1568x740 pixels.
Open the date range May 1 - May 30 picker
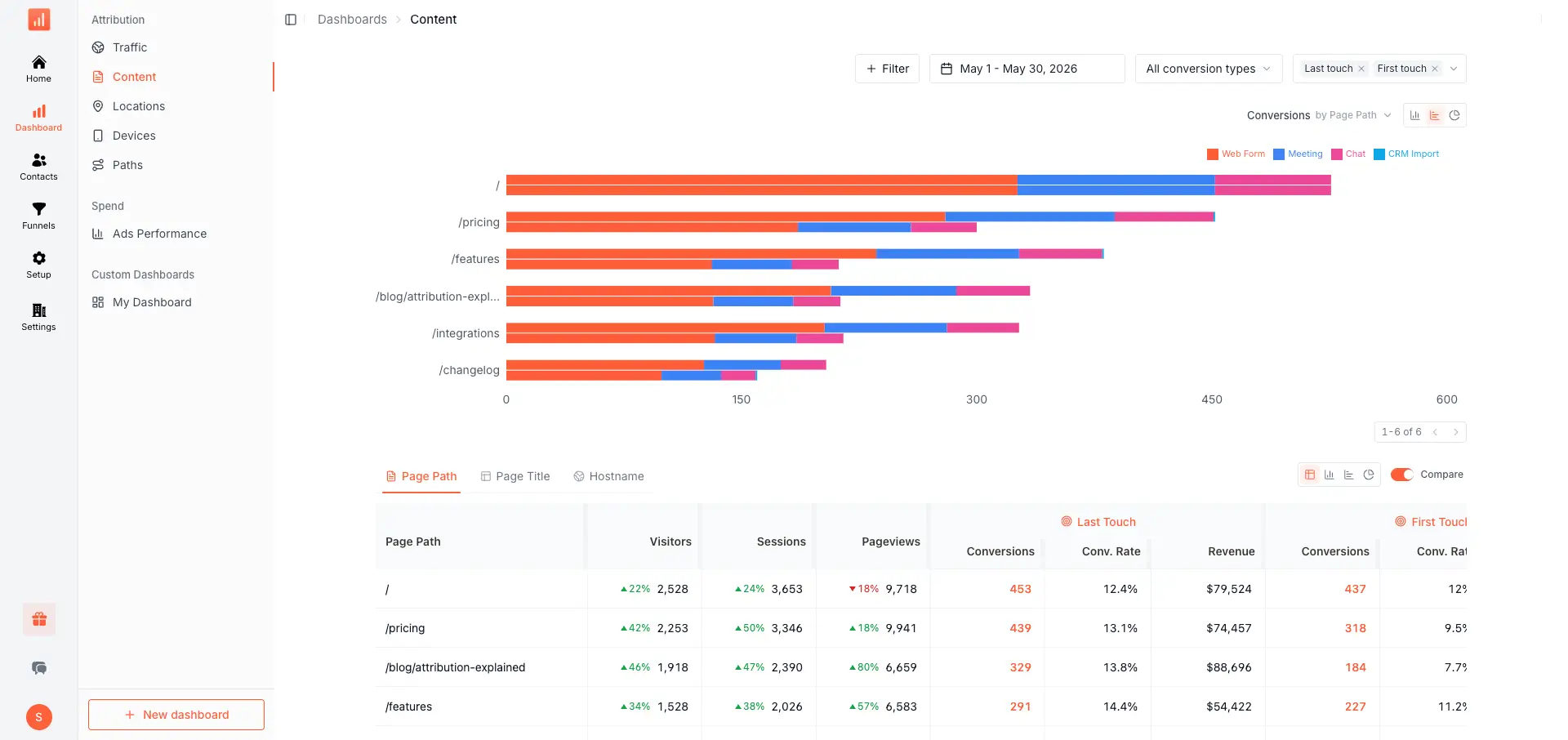1027,69
